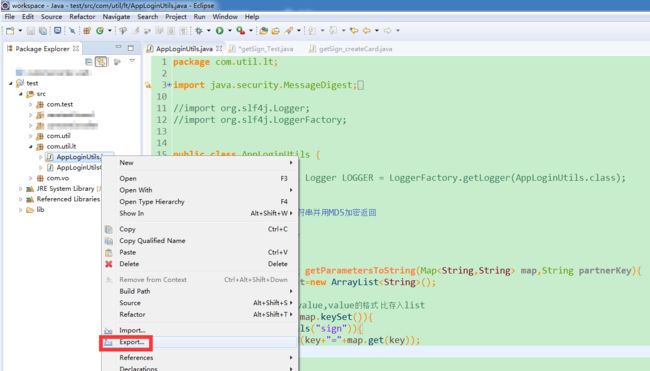Click the Save All toolbar icon
The image size is (650, 371).
(43, 31)
